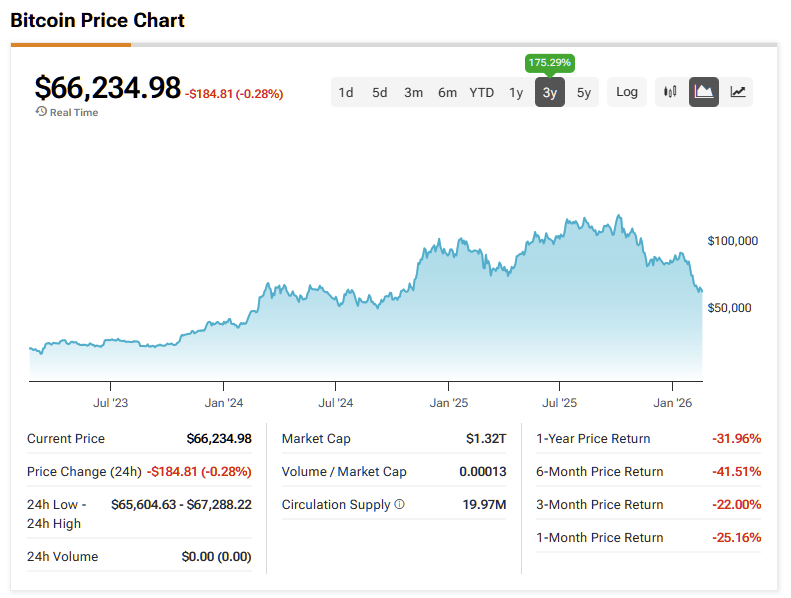
Task: Click the -25.16% return value
Action: (x=737, y=537)
